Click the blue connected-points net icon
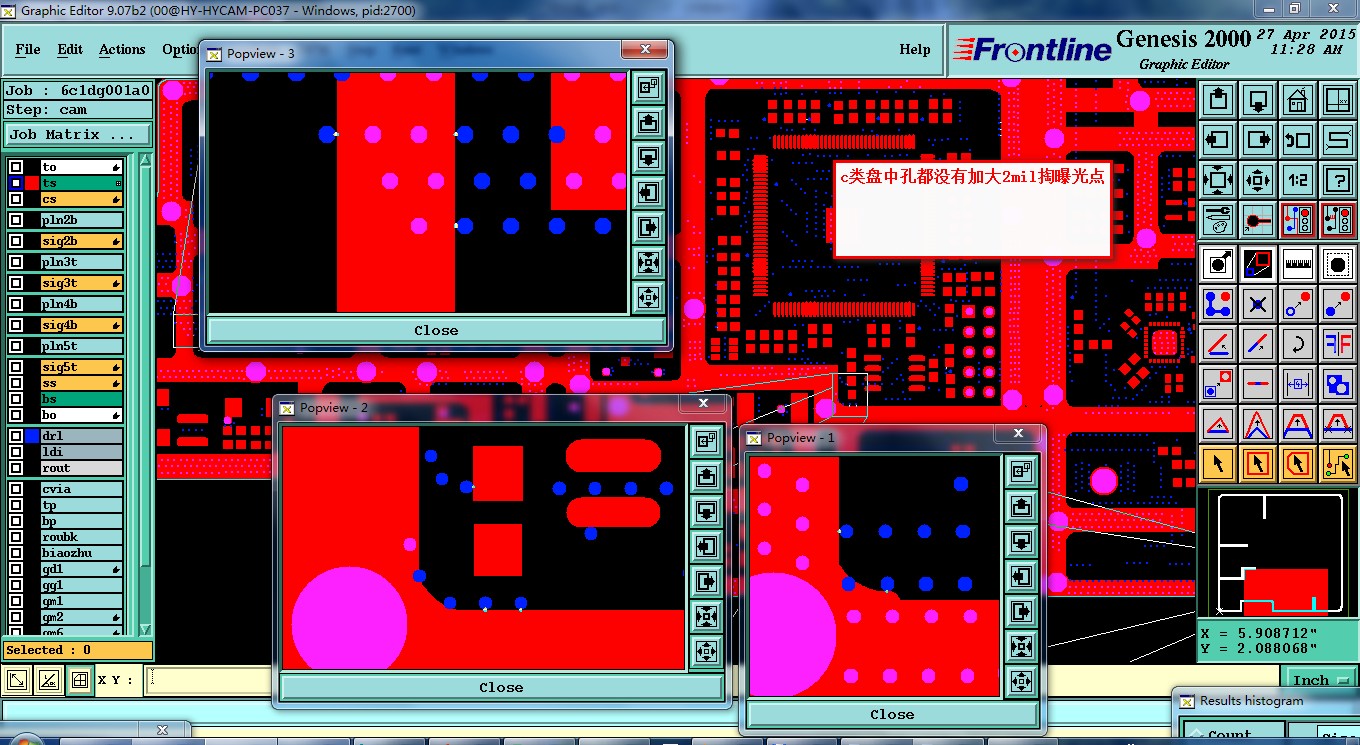Image resolution: width=1360 pixels, height=745 pixels. pyautogui.click(x=1219, y=304)
